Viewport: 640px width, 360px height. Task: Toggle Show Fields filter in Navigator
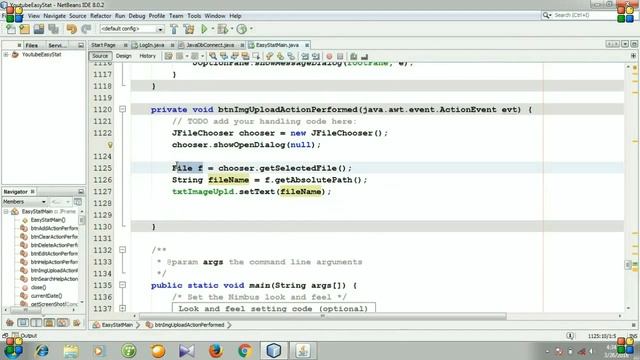click(23, 323)
